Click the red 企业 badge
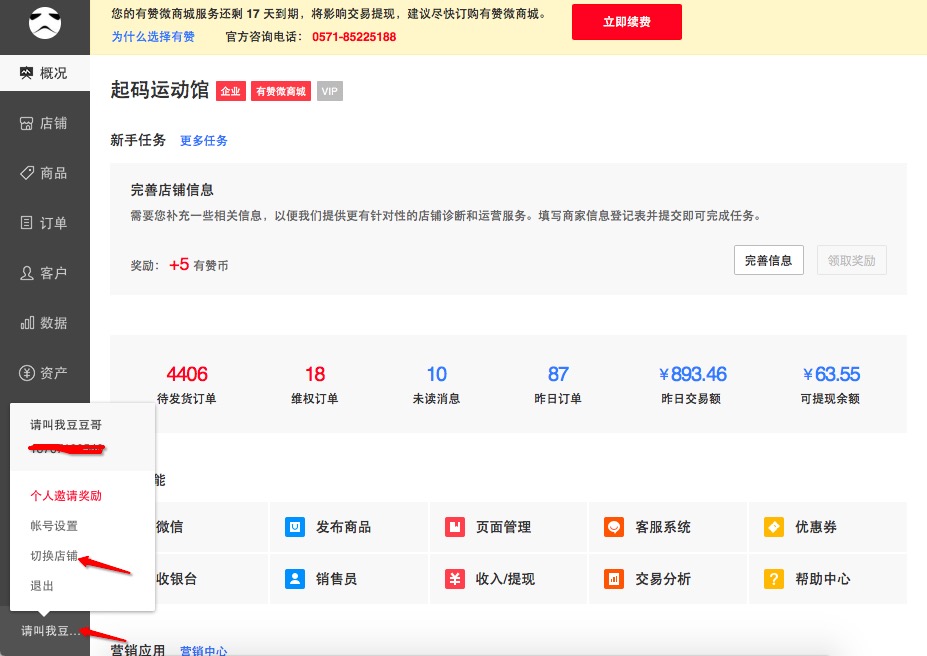 [x=231, y=91]
